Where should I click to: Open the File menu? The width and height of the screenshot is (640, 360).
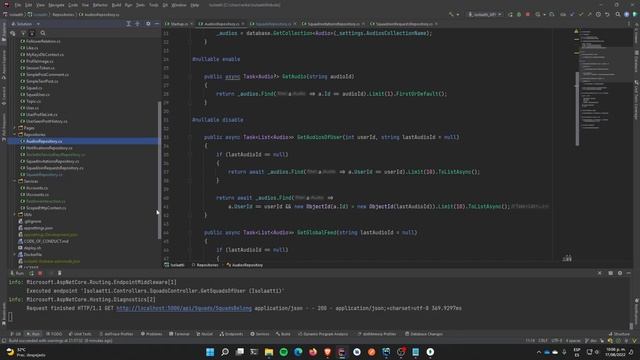coord(18,5)
